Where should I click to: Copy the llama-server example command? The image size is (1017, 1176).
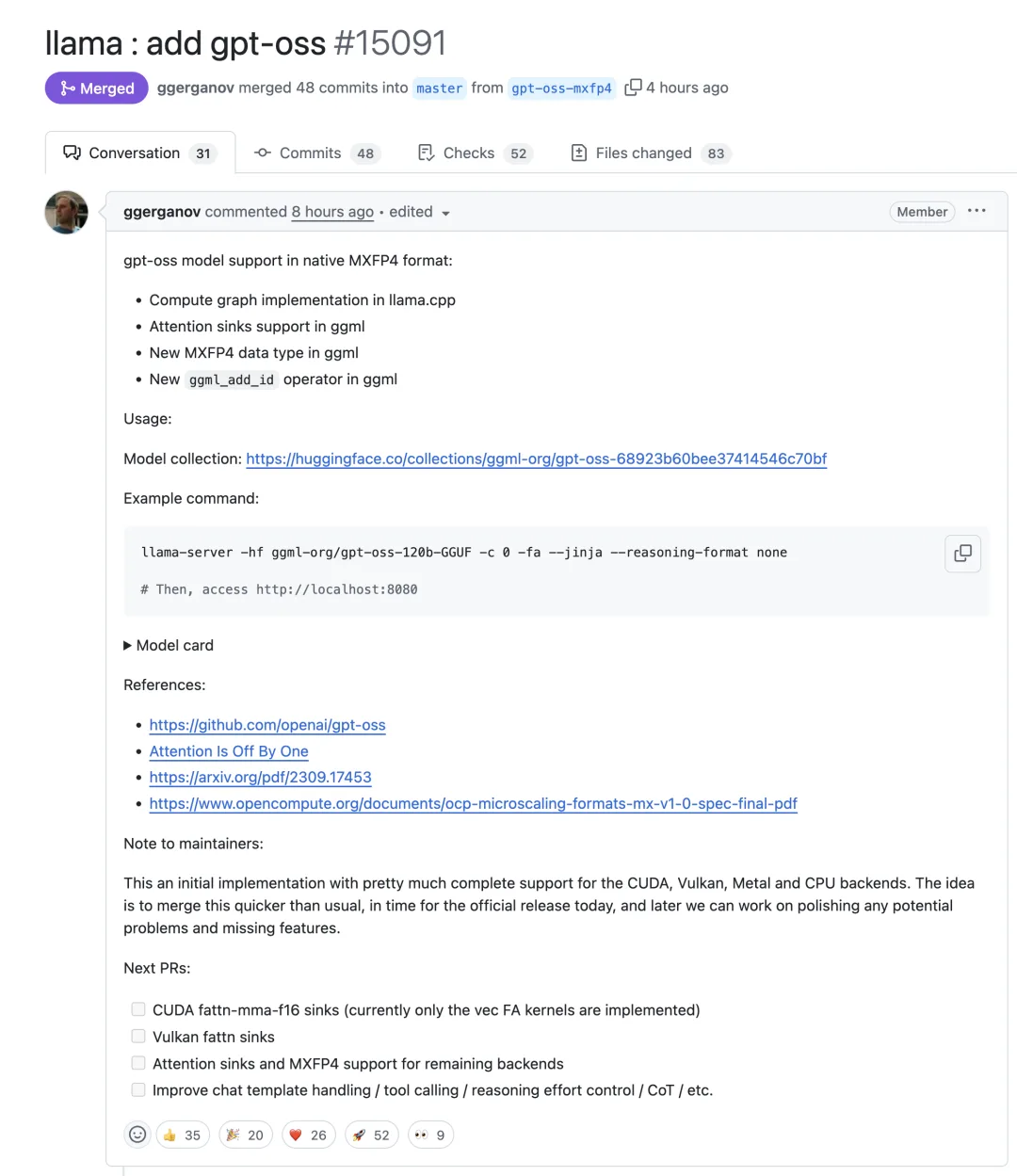(962, 554)
